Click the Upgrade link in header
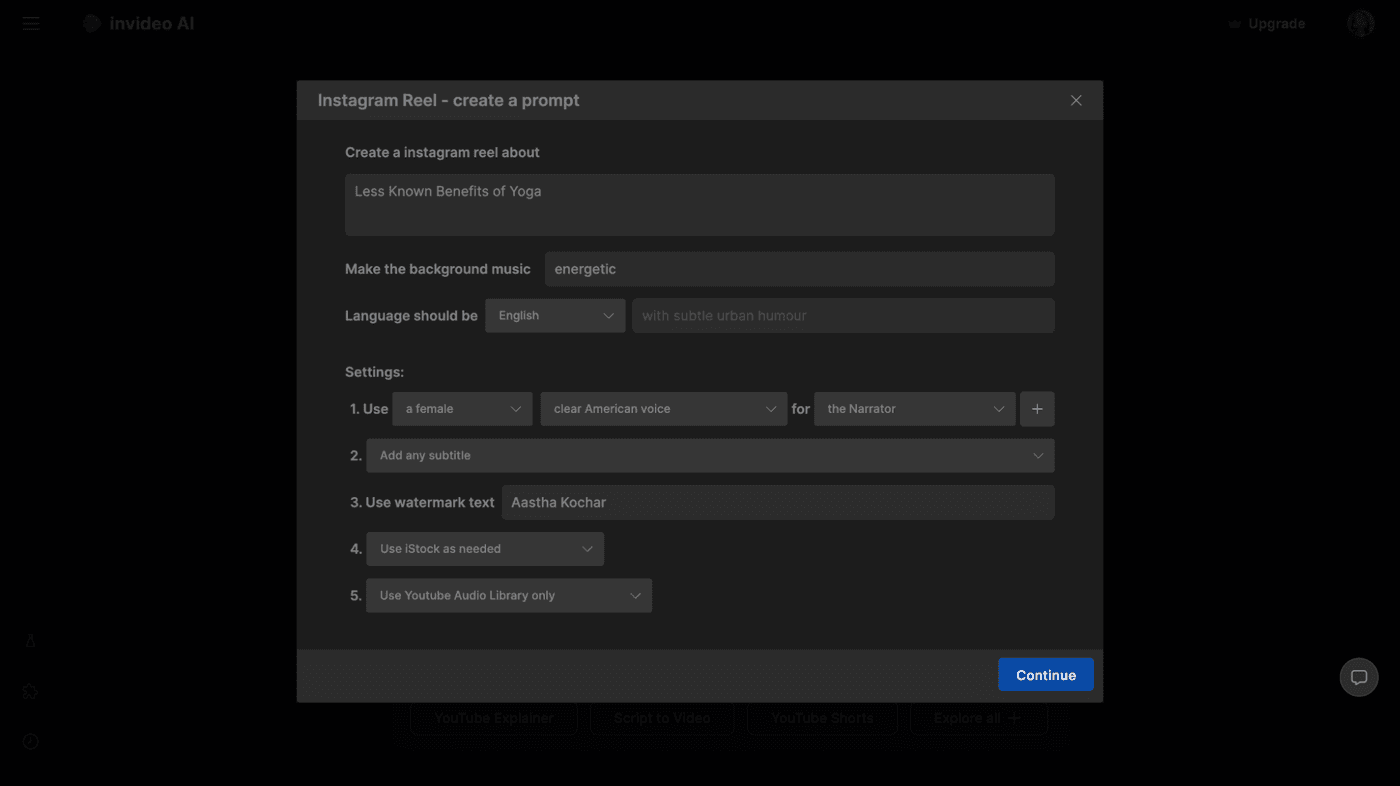 pyautogui.click(x=1267, y=24)
